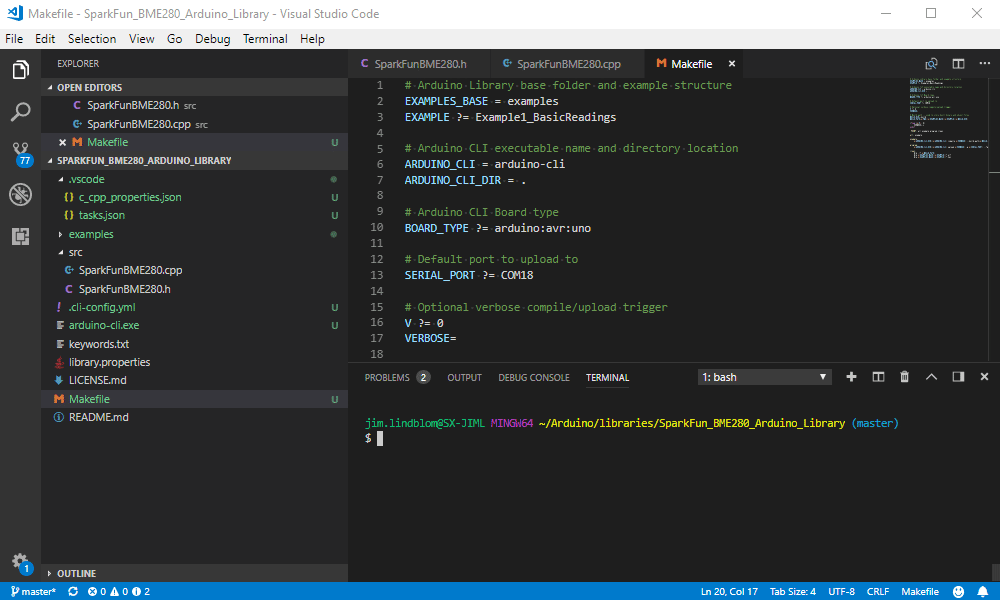Open the Debug view in activity bar
Viewport: 1000px width, 600px height.
click(x=20, y=194)
